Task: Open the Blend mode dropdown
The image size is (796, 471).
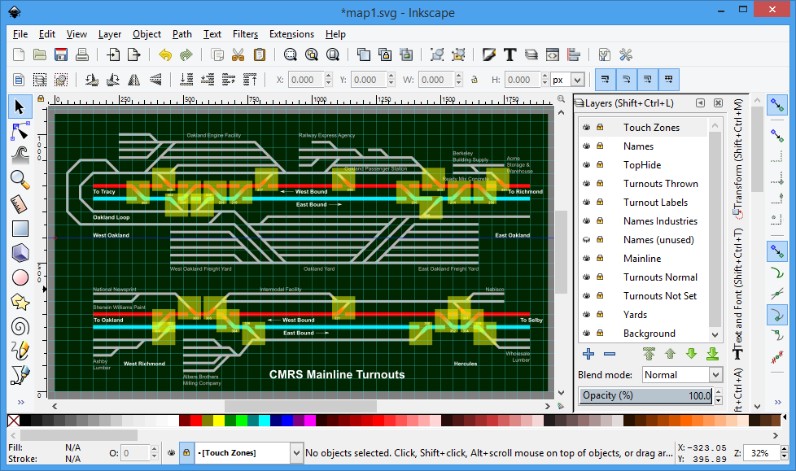Action: click(680, 374)
